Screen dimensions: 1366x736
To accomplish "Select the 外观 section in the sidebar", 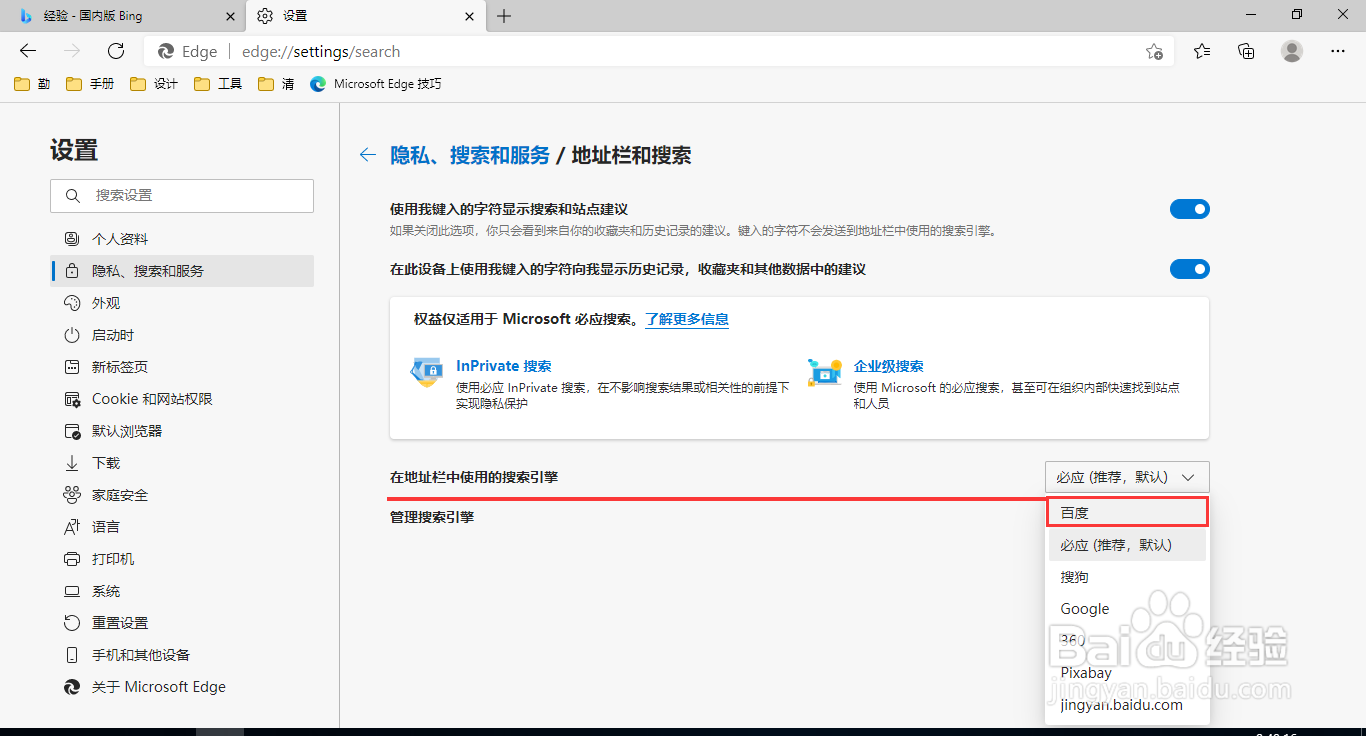I will pos(103,302).
